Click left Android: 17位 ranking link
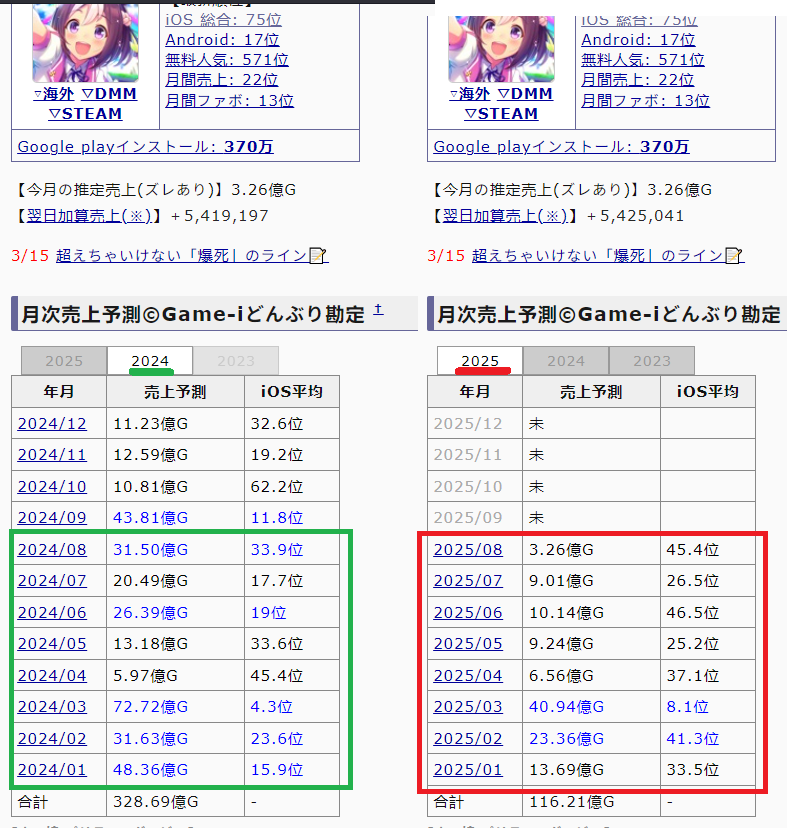 (222, 40)
